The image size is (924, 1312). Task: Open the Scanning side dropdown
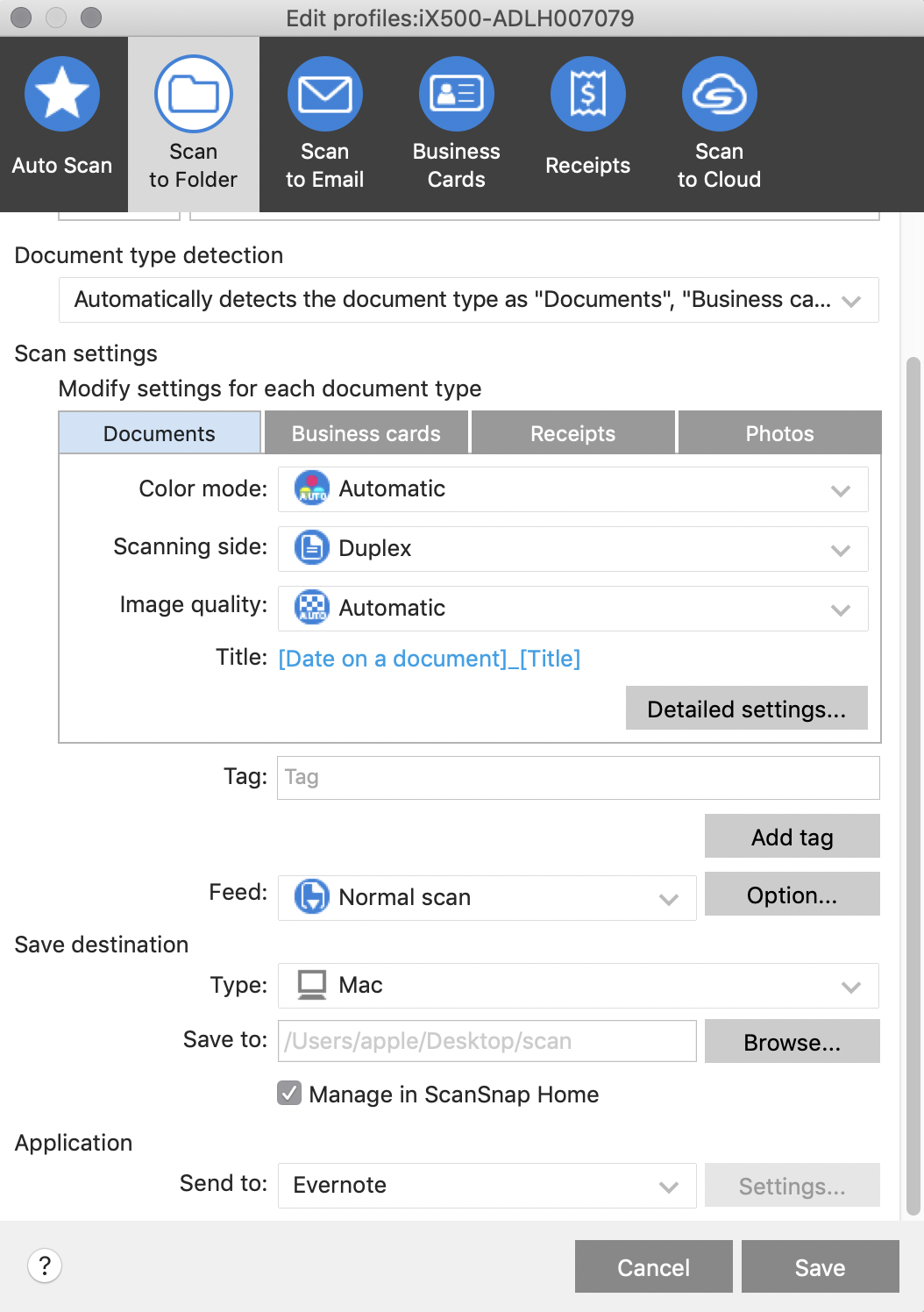573,549
